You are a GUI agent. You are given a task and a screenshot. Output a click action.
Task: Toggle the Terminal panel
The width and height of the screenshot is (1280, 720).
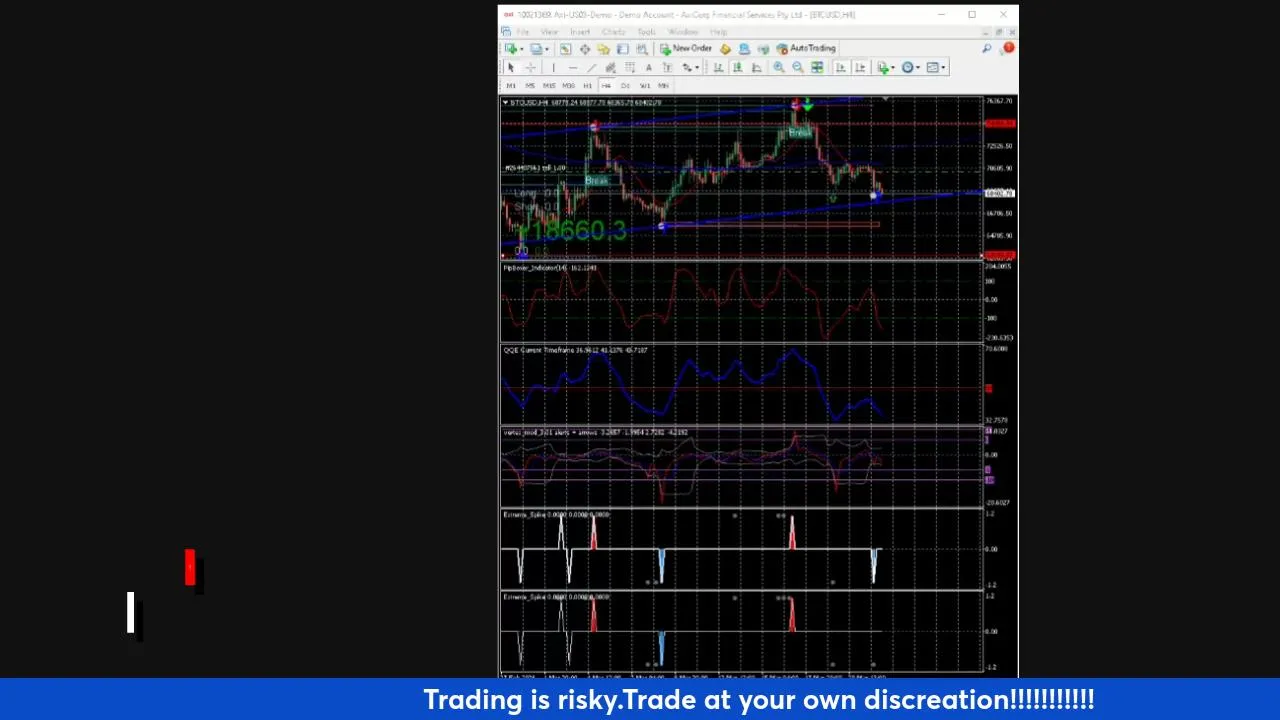(x=622, y=48)
